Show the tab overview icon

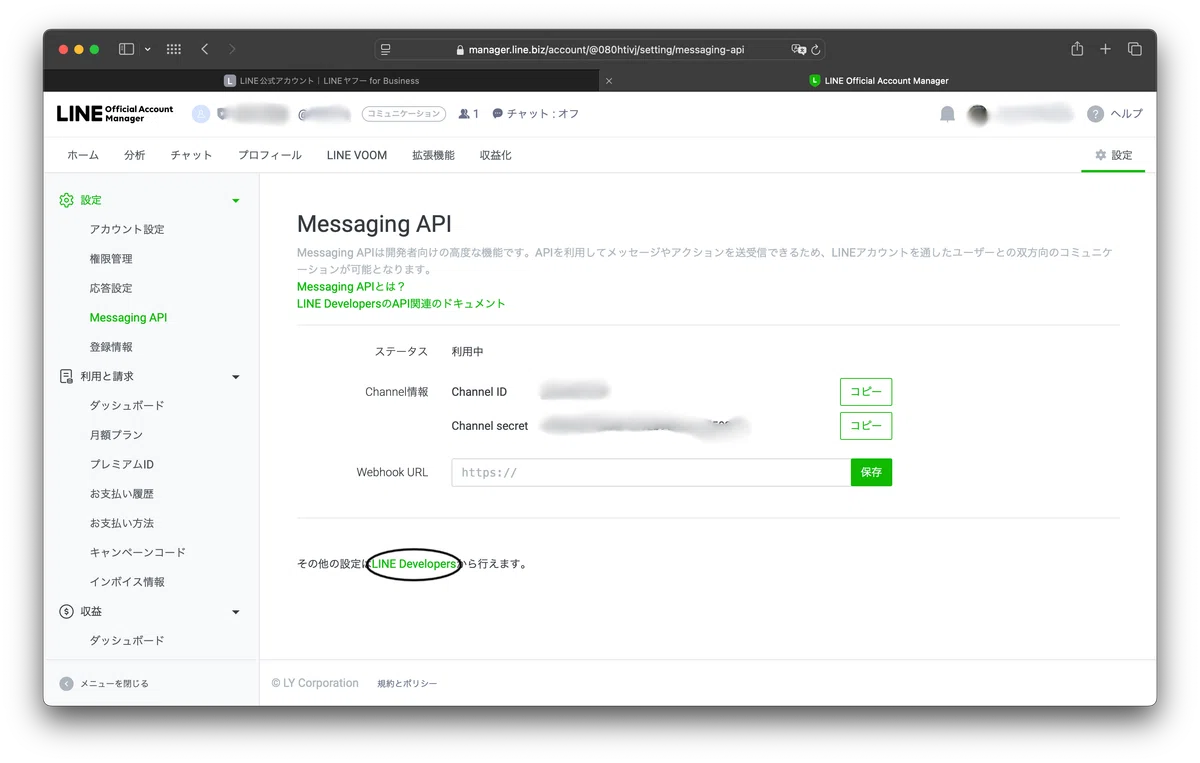click(x=1135, y=49)
